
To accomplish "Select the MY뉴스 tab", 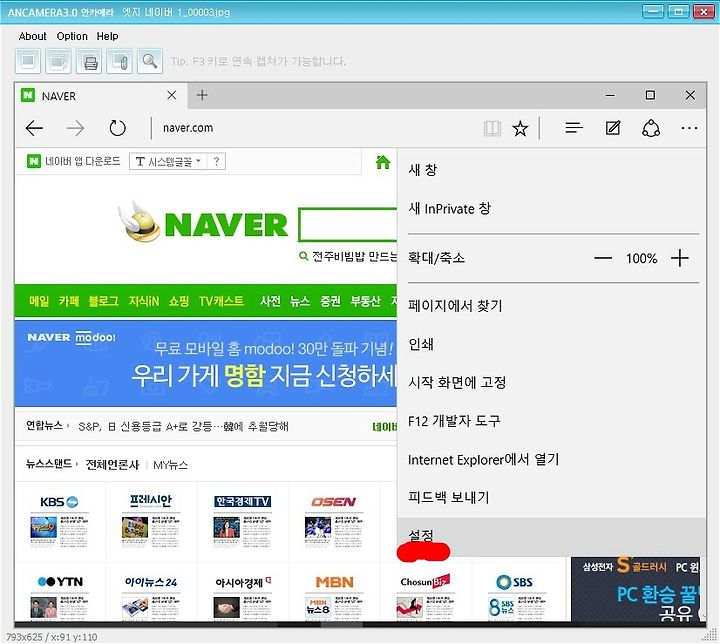I will [x=170, y=465].
